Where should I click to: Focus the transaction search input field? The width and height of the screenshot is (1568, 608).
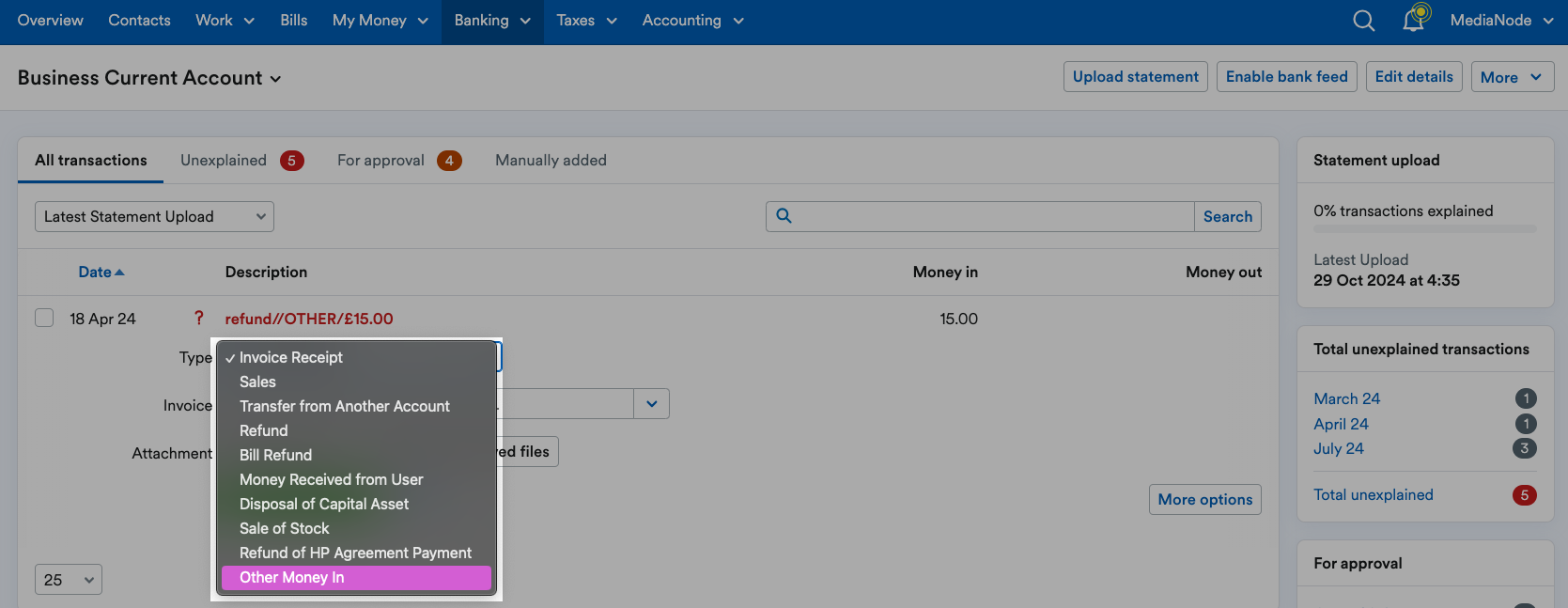point(980,216)
